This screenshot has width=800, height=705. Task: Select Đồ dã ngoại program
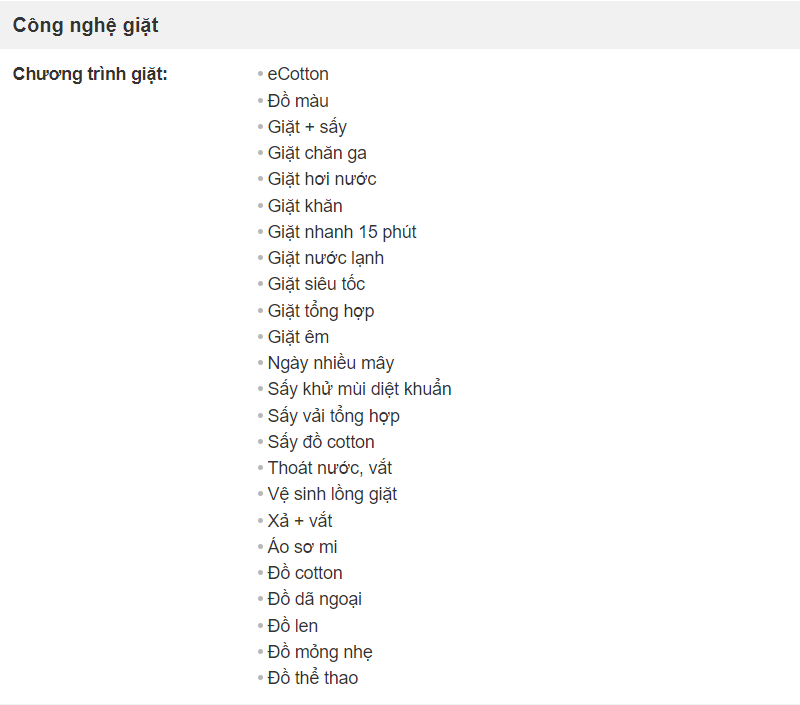pos(315,599)
